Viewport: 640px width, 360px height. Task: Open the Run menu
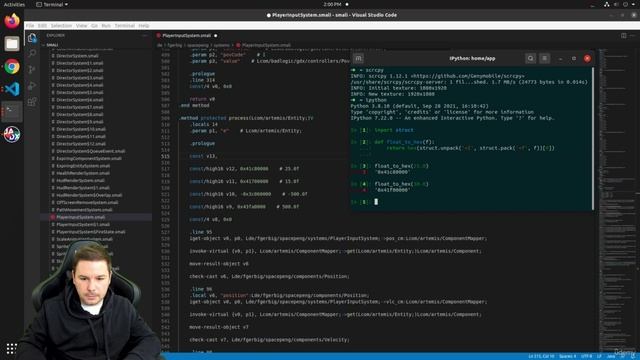coord(106,26)
